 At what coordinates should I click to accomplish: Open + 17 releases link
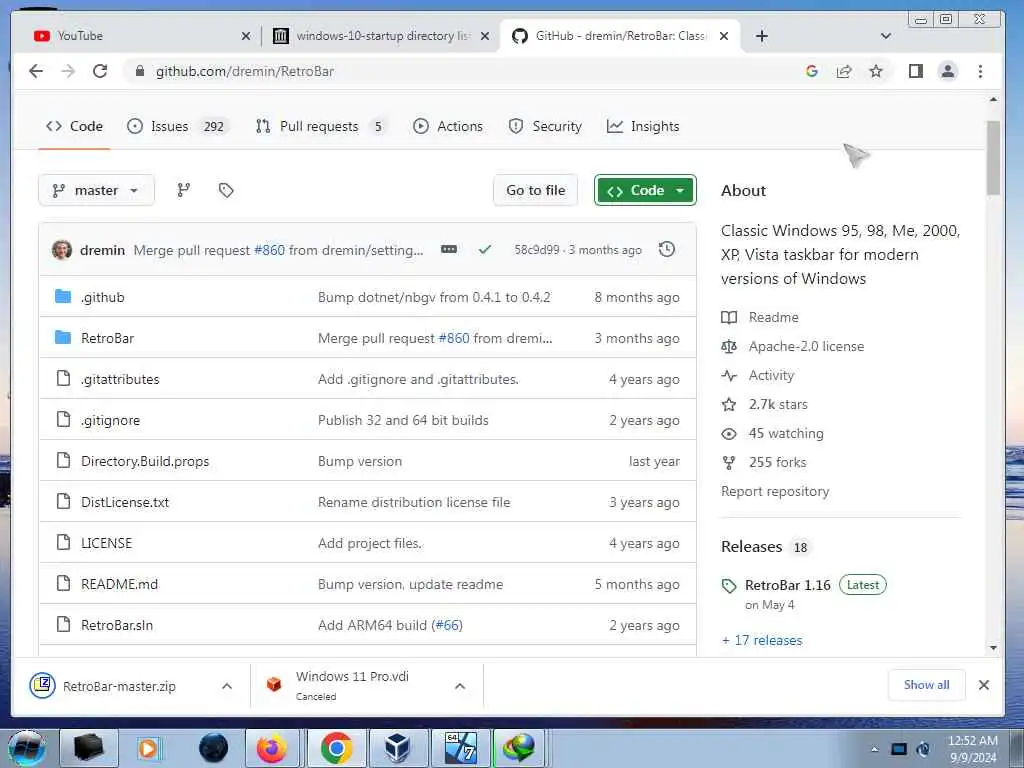point(762,640)
